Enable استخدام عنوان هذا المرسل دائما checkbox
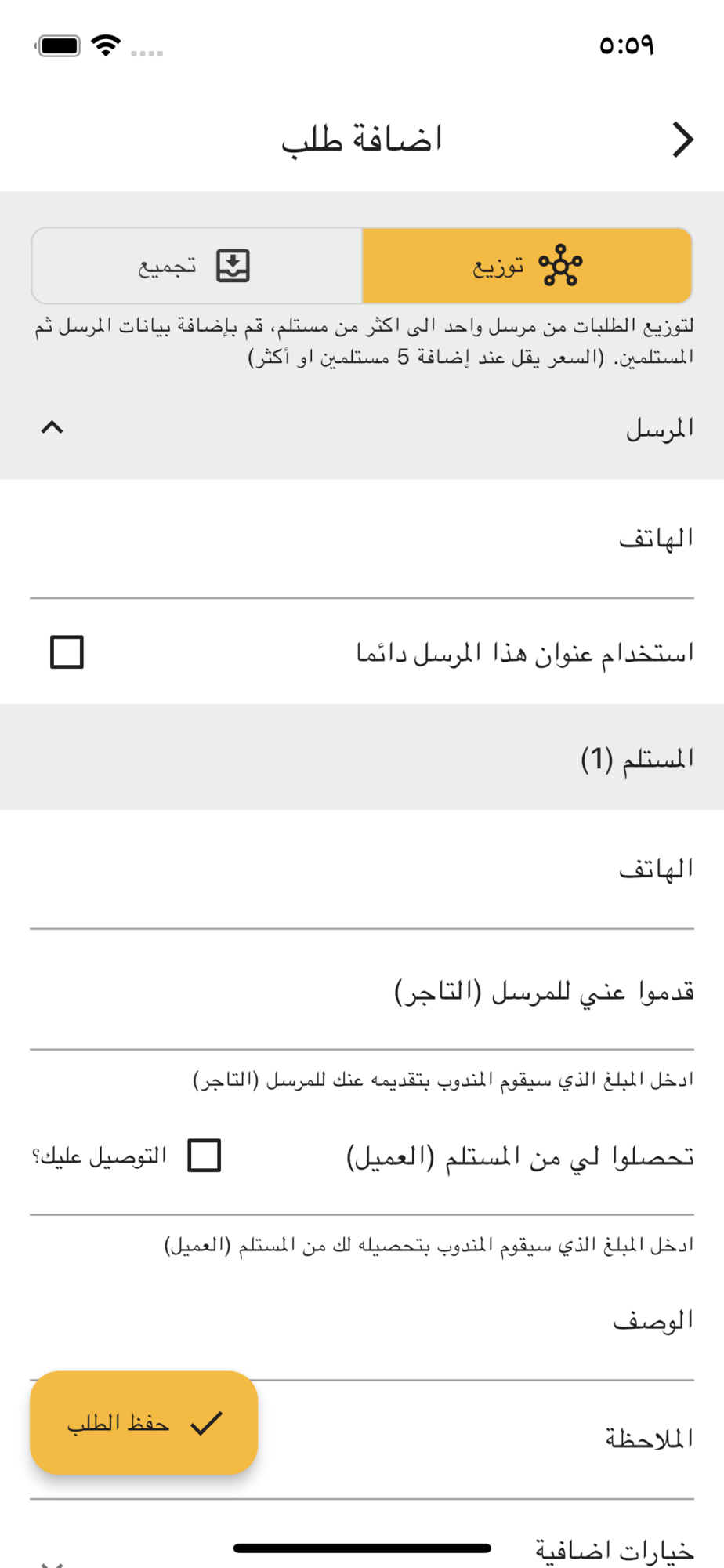 (67, 652)
